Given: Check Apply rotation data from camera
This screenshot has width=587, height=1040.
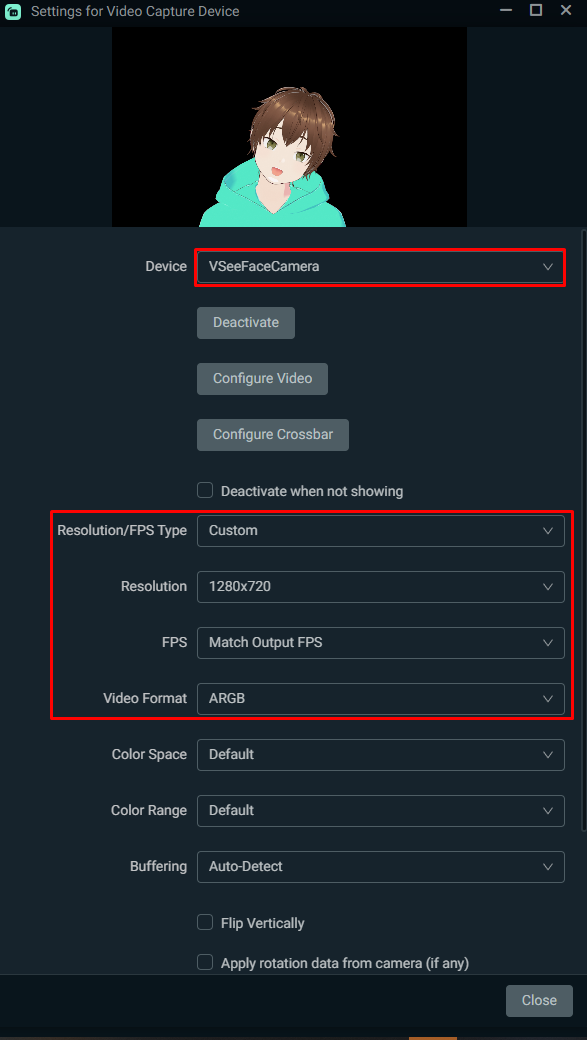Looking at the screenshot, I should [x=205, y=962].
